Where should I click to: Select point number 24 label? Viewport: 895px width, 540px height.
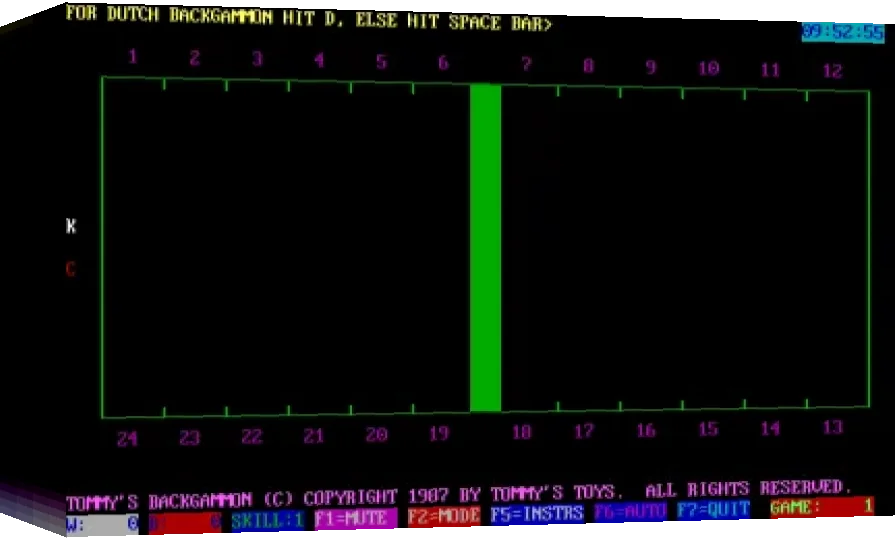(127, 440)
